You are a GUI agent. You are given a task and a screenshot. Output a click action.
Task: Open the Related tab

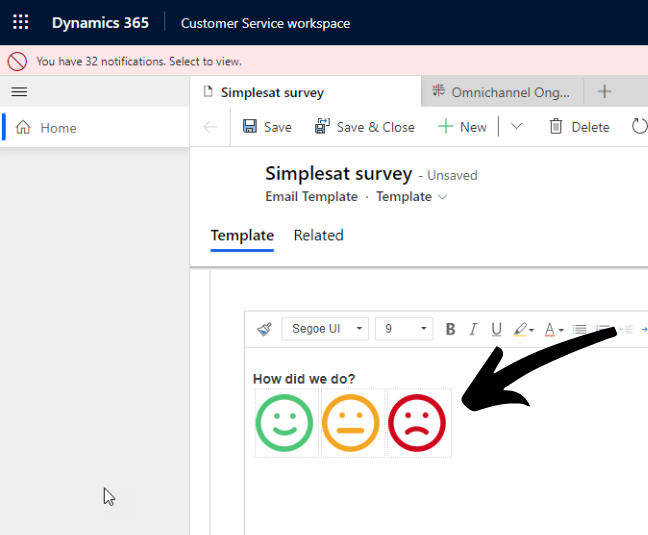point(319,235)
